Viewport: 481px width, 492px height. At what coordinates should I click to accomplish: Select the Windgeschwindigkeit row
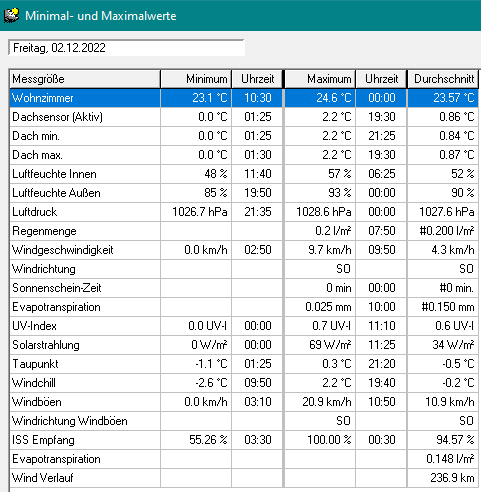pos(244,250)
